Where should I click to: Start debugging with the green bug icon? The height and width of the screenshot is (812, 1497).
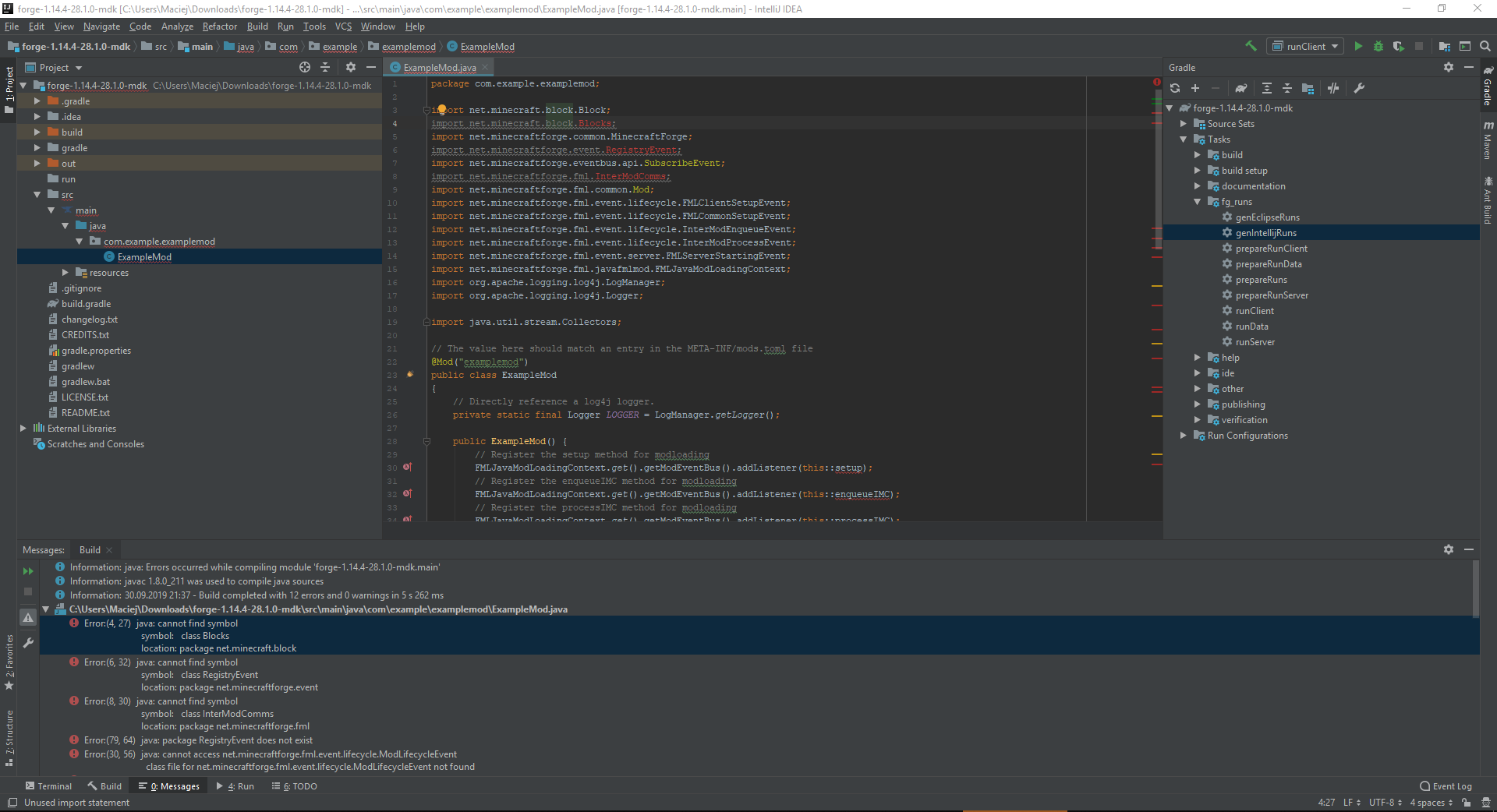pos(1378,46)
